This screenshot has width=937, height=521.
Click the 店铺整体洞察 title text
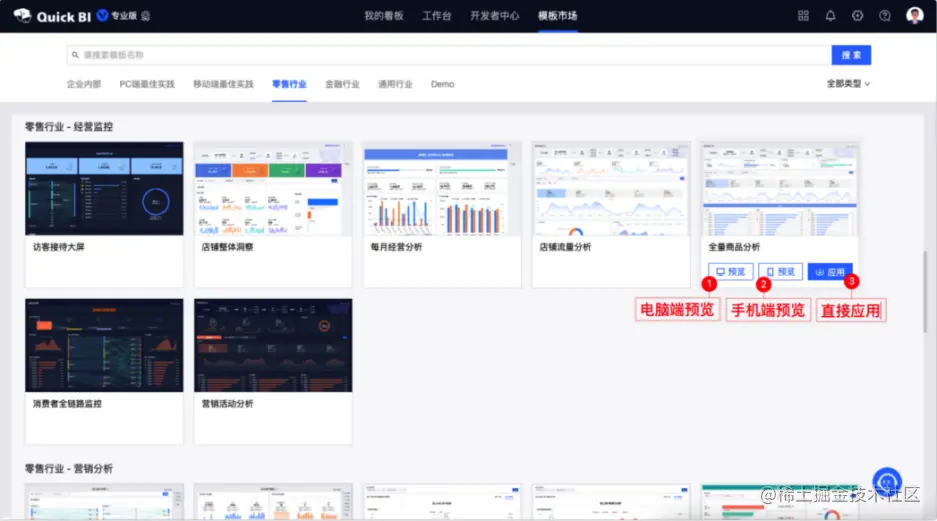click(227, 247)
